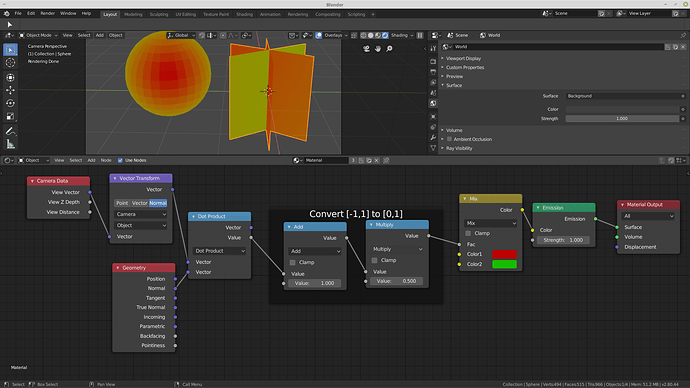Click the viewport Object menu button
Viewport: 690px width, 388px height.
(116, 35)
